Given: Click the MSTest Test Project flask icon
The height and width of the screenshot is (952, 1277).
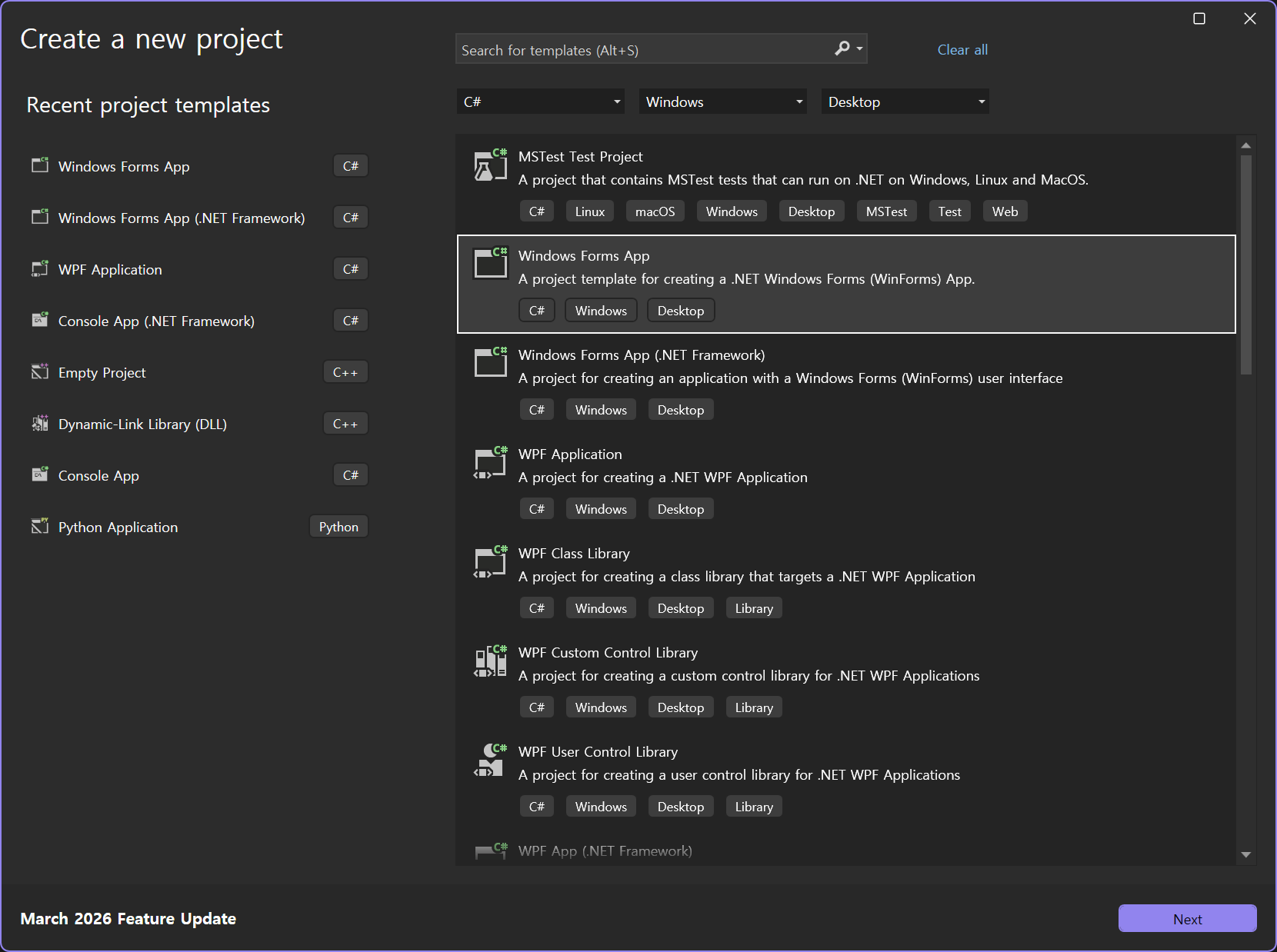Looking at the screenshot, I should click(x=490, y=165).
